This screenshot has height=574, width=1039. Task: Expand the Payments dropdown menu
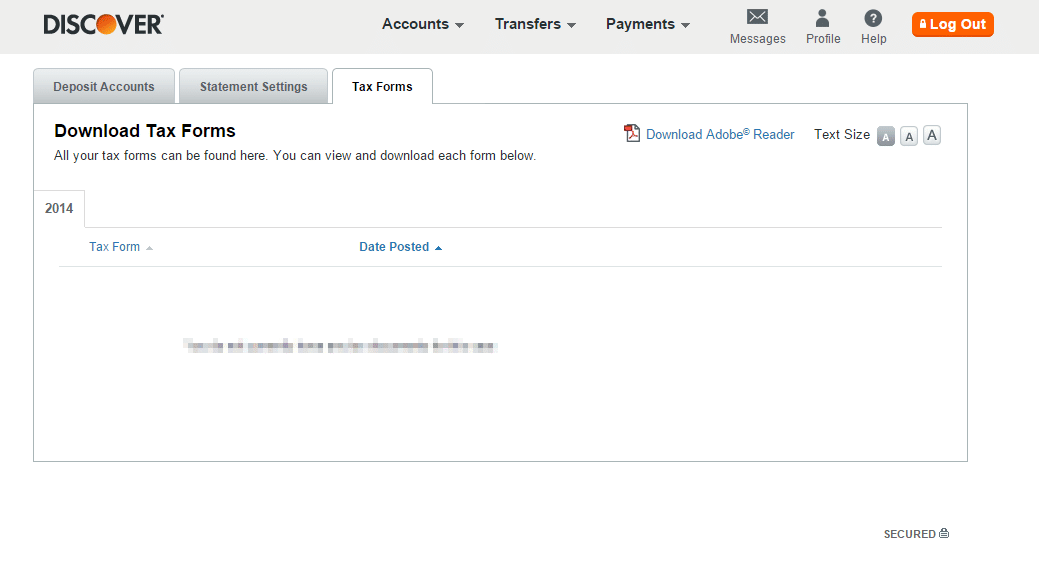tap(647, 24)
